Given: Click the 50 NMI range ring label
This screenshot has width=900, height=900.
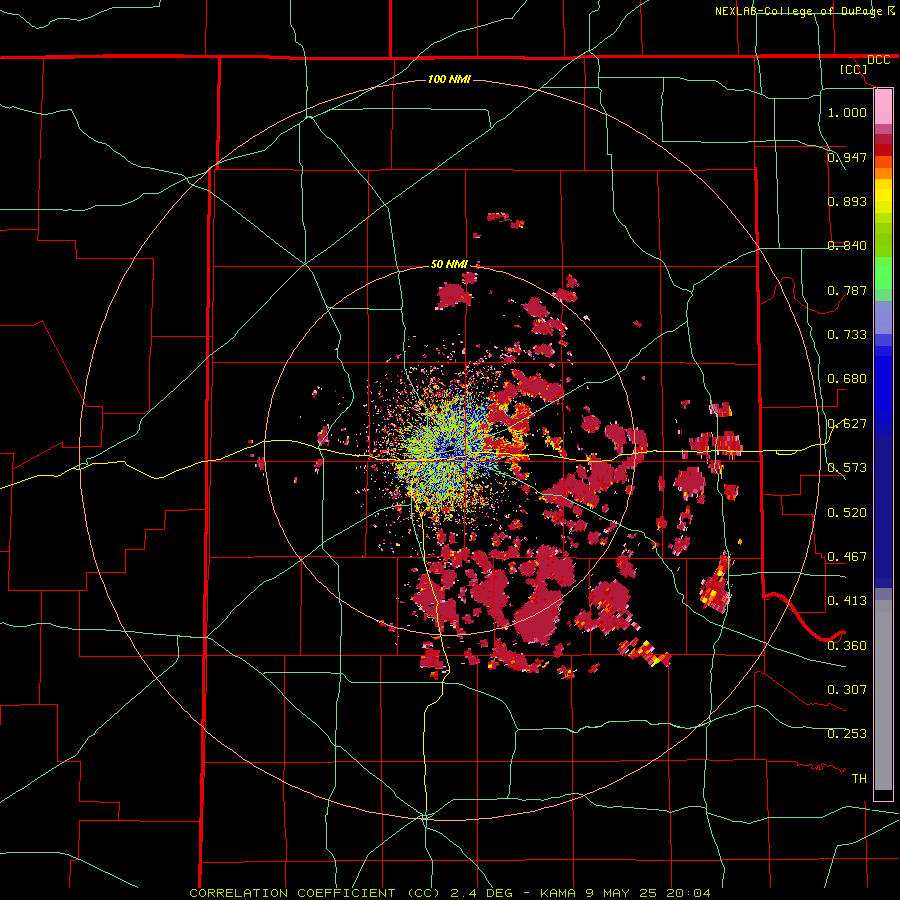Looking at the screenshot, I should 449,264.
